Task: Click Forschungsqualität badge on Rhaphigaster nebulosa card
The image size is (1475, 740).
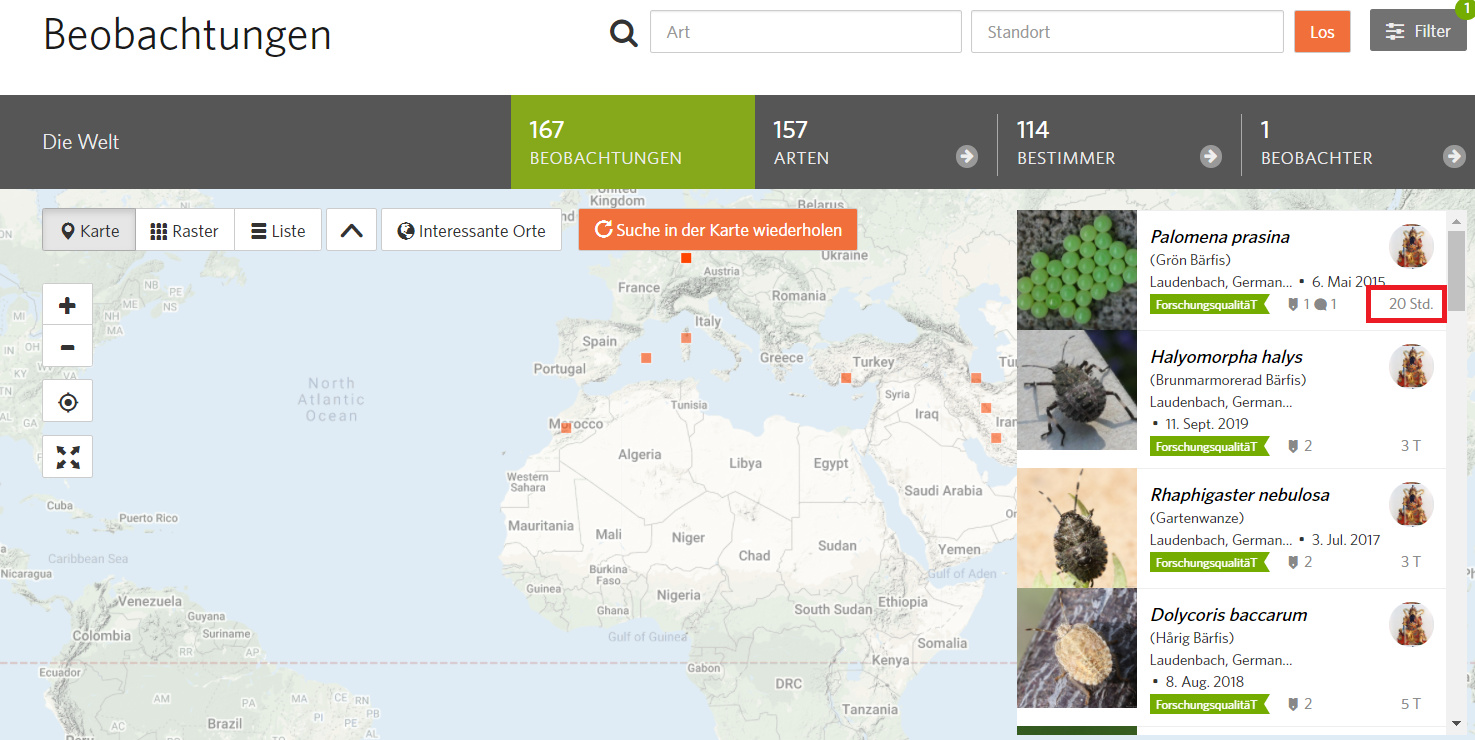Action: click(1209, 563)
